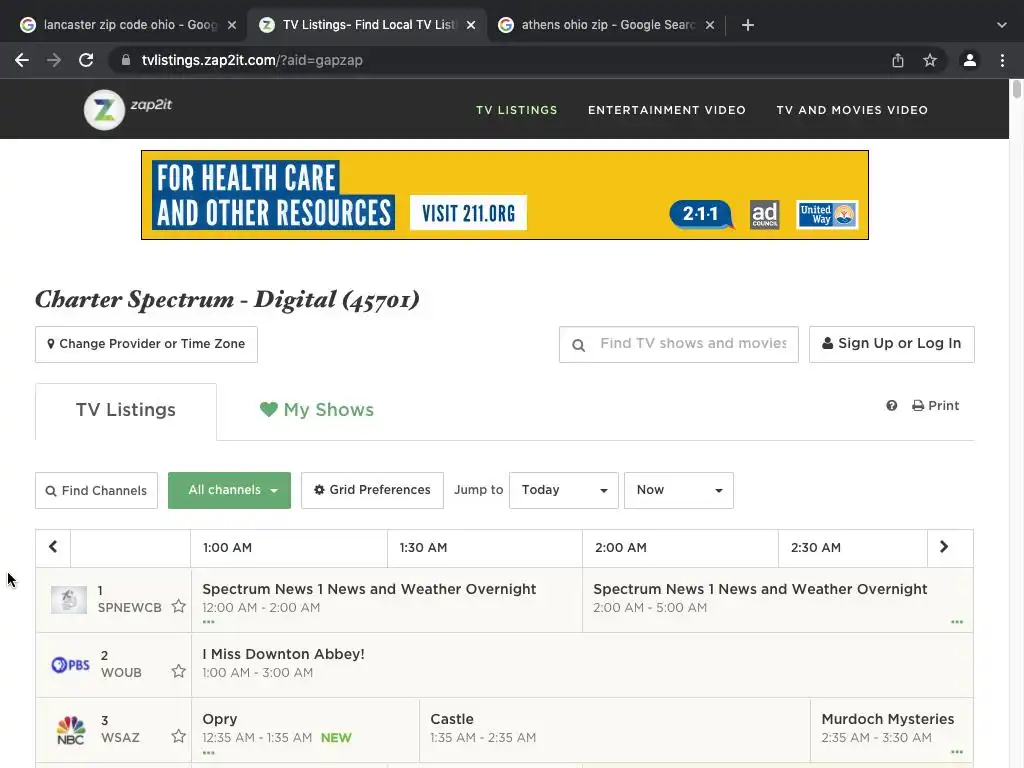Open the share page icon
The width and height of the screenshot is (1024, 768).
click(898, 60)
